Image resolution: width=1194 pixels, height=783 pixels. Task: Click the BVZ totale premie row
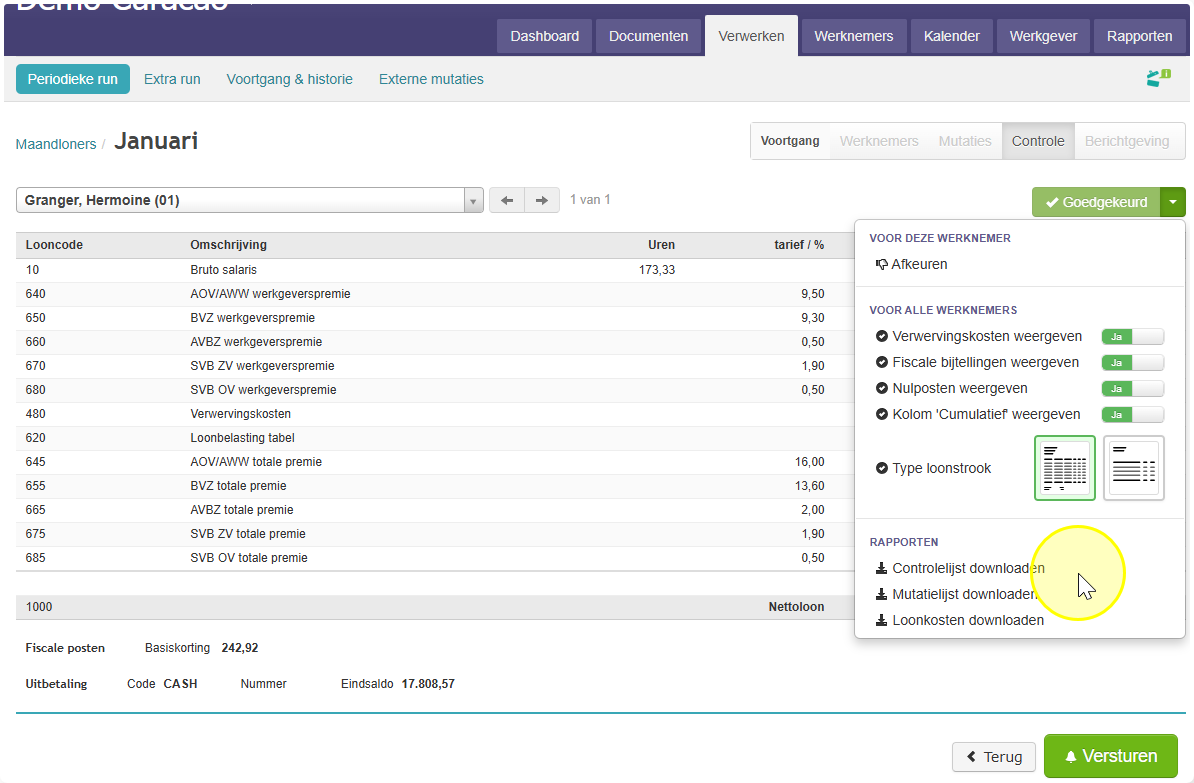[x=434, y=486]
